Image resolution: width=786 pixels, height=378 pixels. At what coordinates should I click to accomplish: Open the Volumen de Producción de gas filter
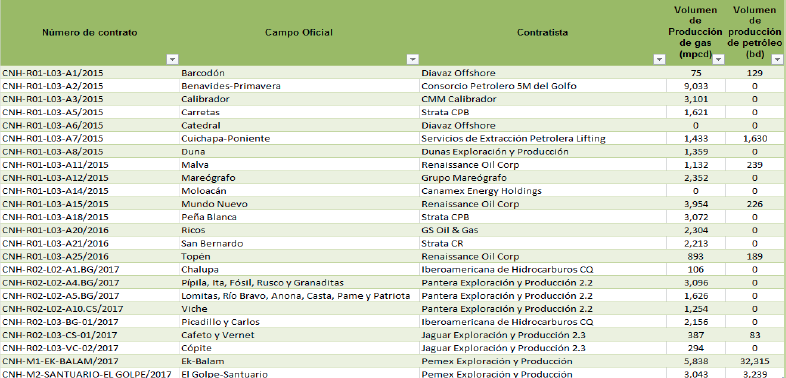point(718,59)
